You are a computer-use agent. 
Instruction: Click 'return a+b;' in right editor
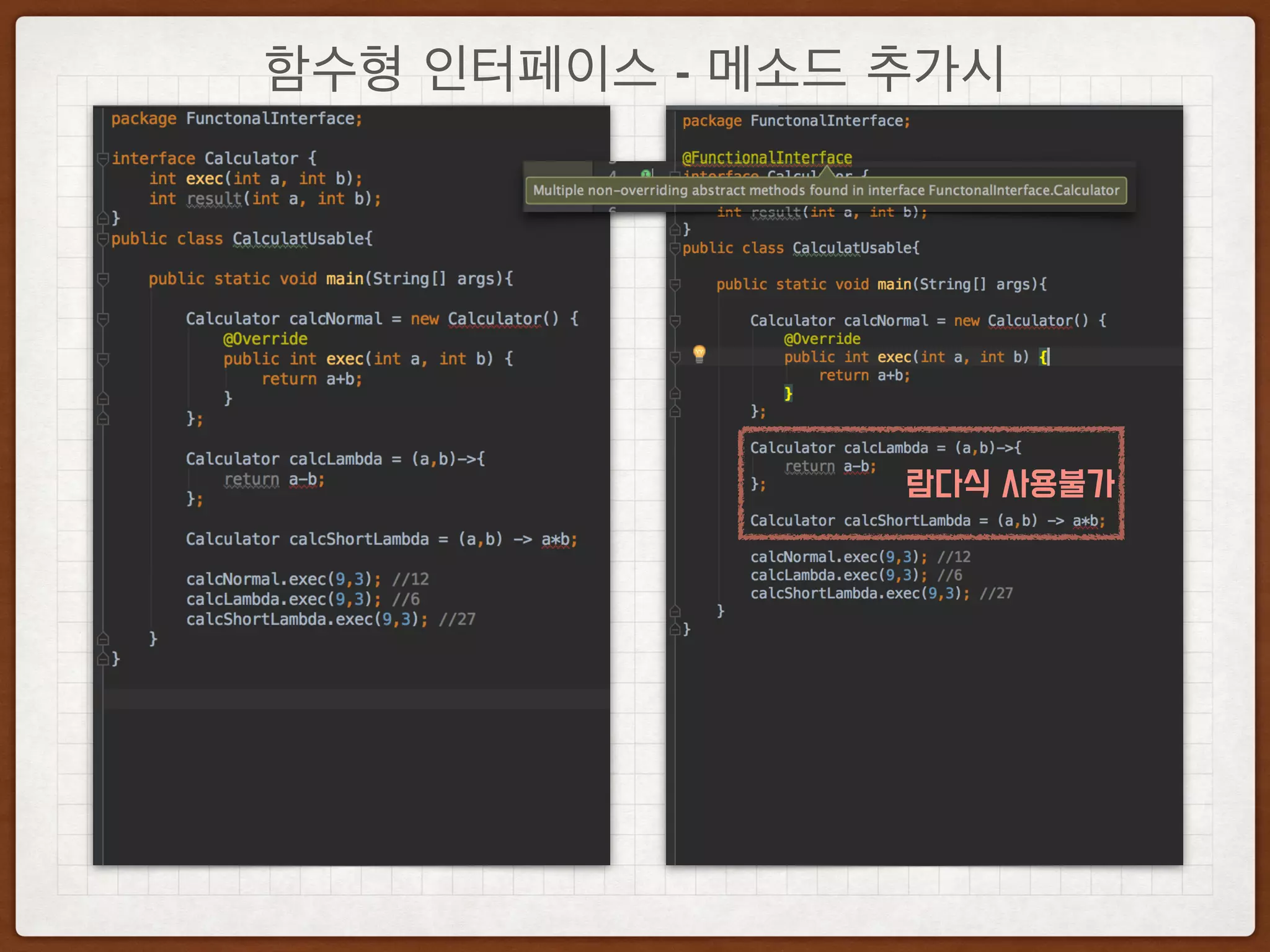[864, 376]
